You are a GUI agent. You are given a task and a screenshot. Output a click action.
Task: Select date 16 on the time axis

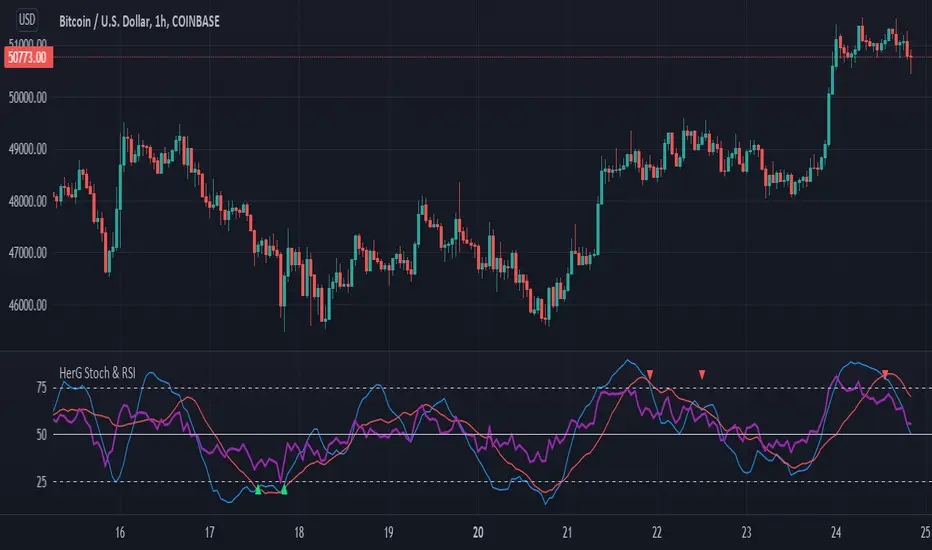point(119,532)
